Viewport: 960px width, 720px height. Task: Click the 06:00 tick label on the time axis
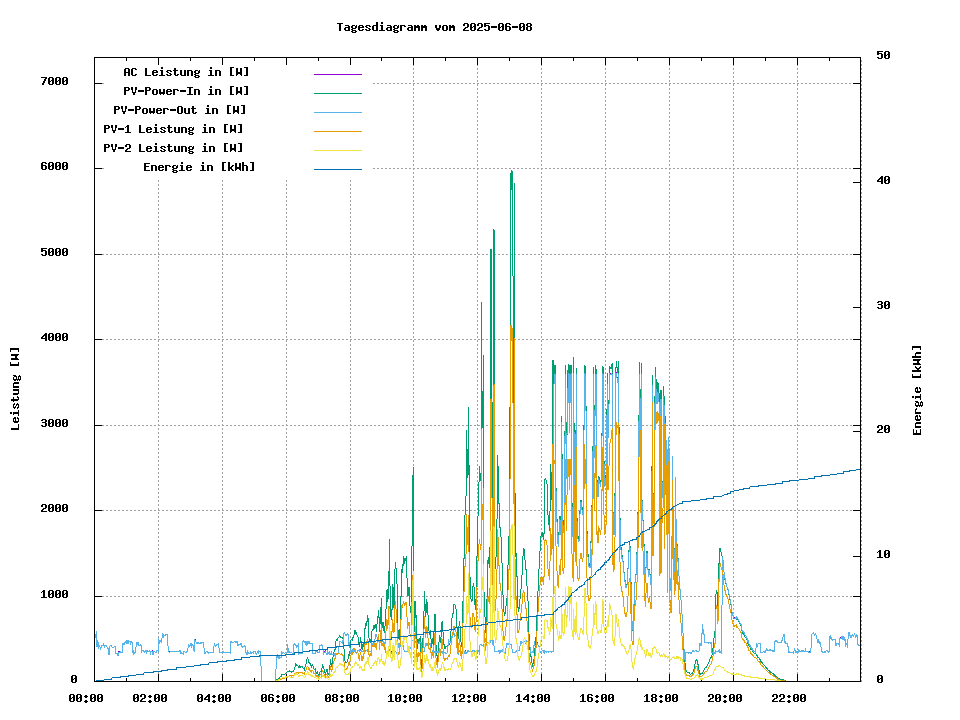tap(278, 698)
